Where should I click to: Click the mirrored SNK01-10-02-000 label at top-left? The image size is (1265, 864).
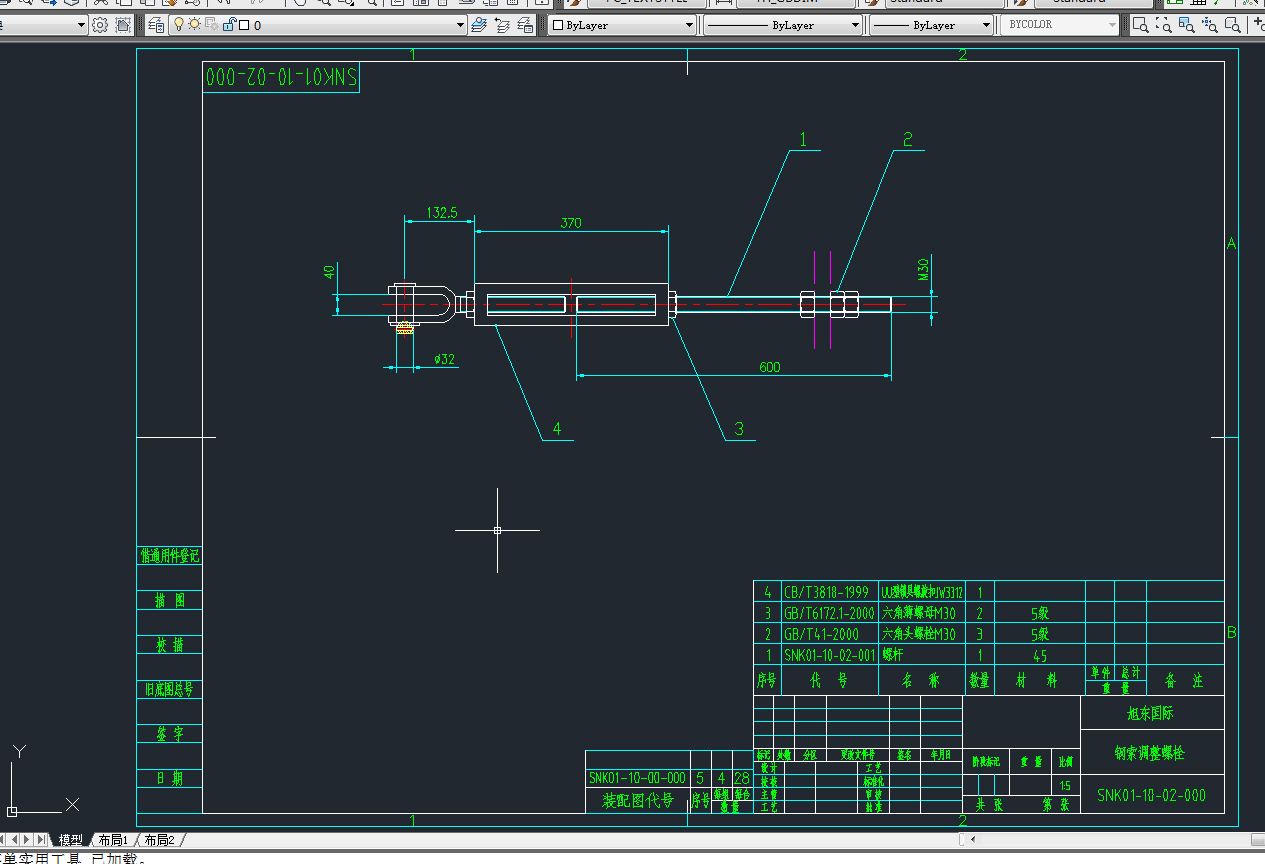[x=281, y=77]
